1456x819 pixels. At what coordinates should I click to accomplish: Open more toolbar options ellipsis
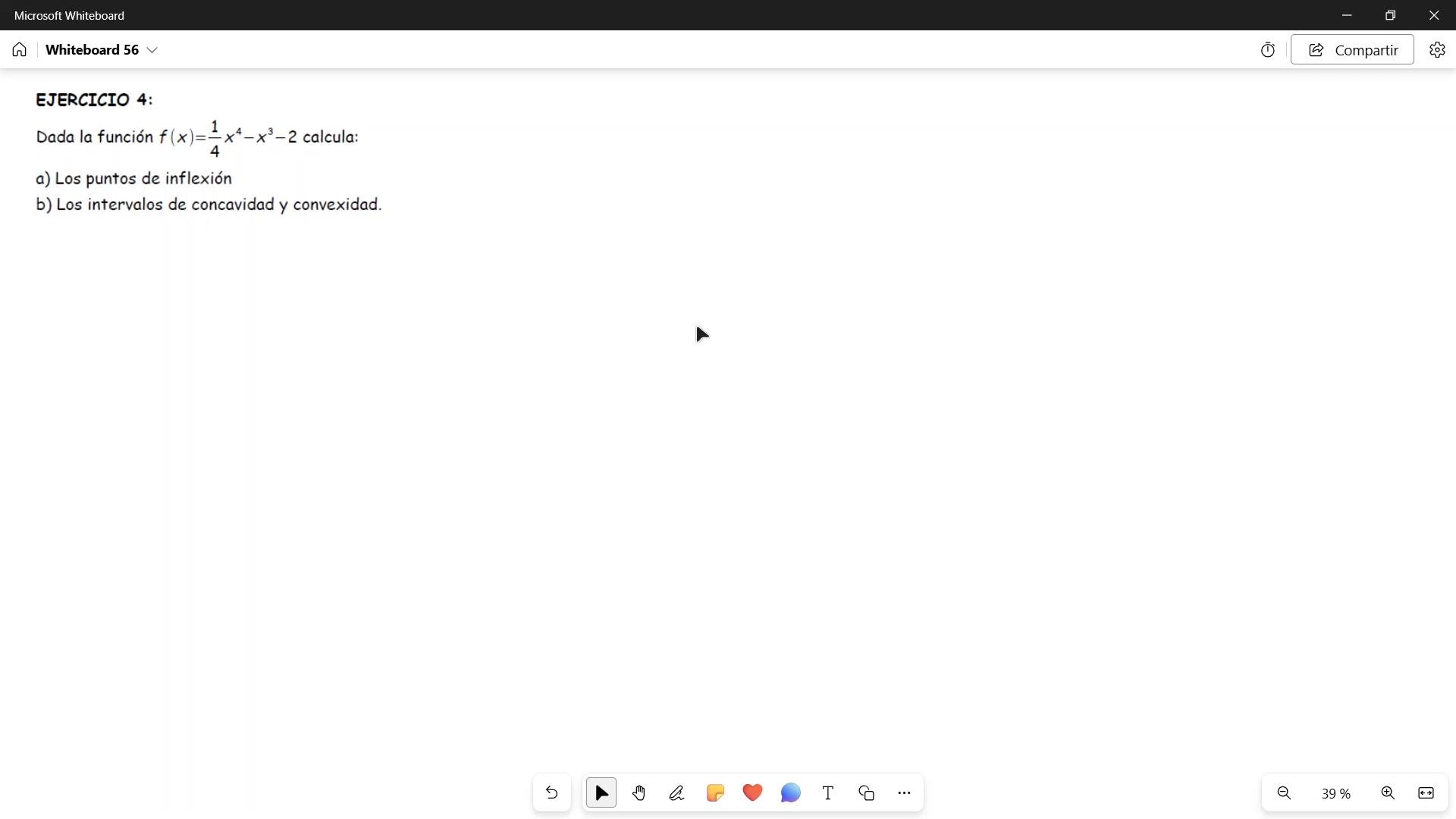point(904,793)
